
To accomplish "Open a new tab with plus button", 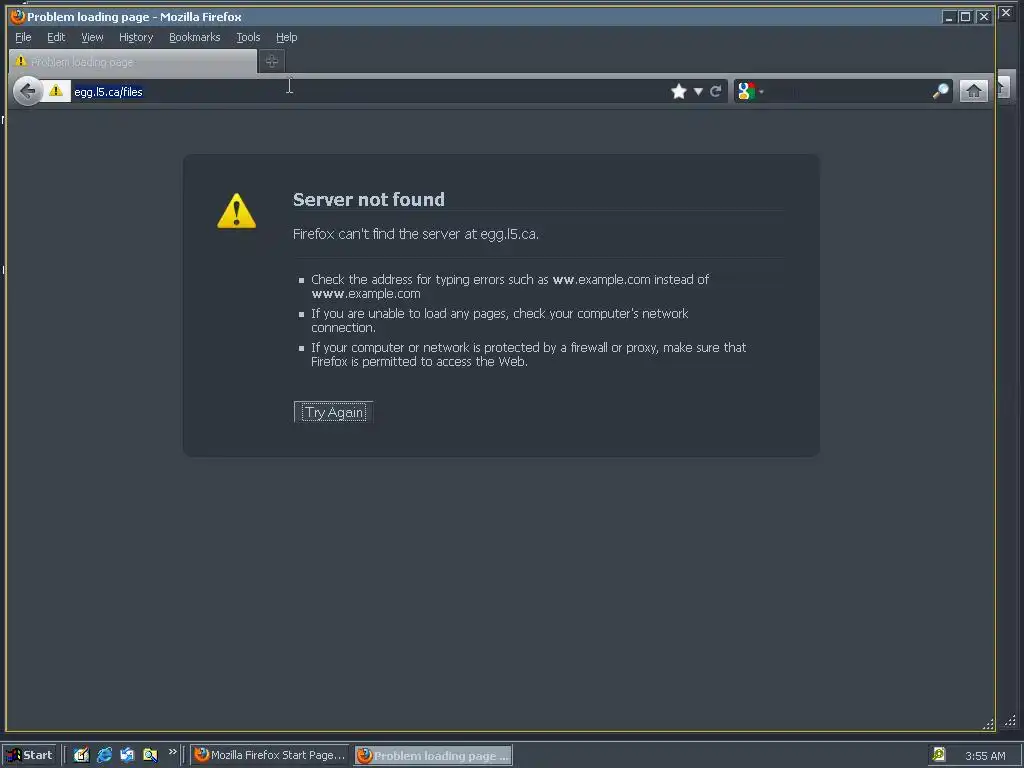I will 272,61.
